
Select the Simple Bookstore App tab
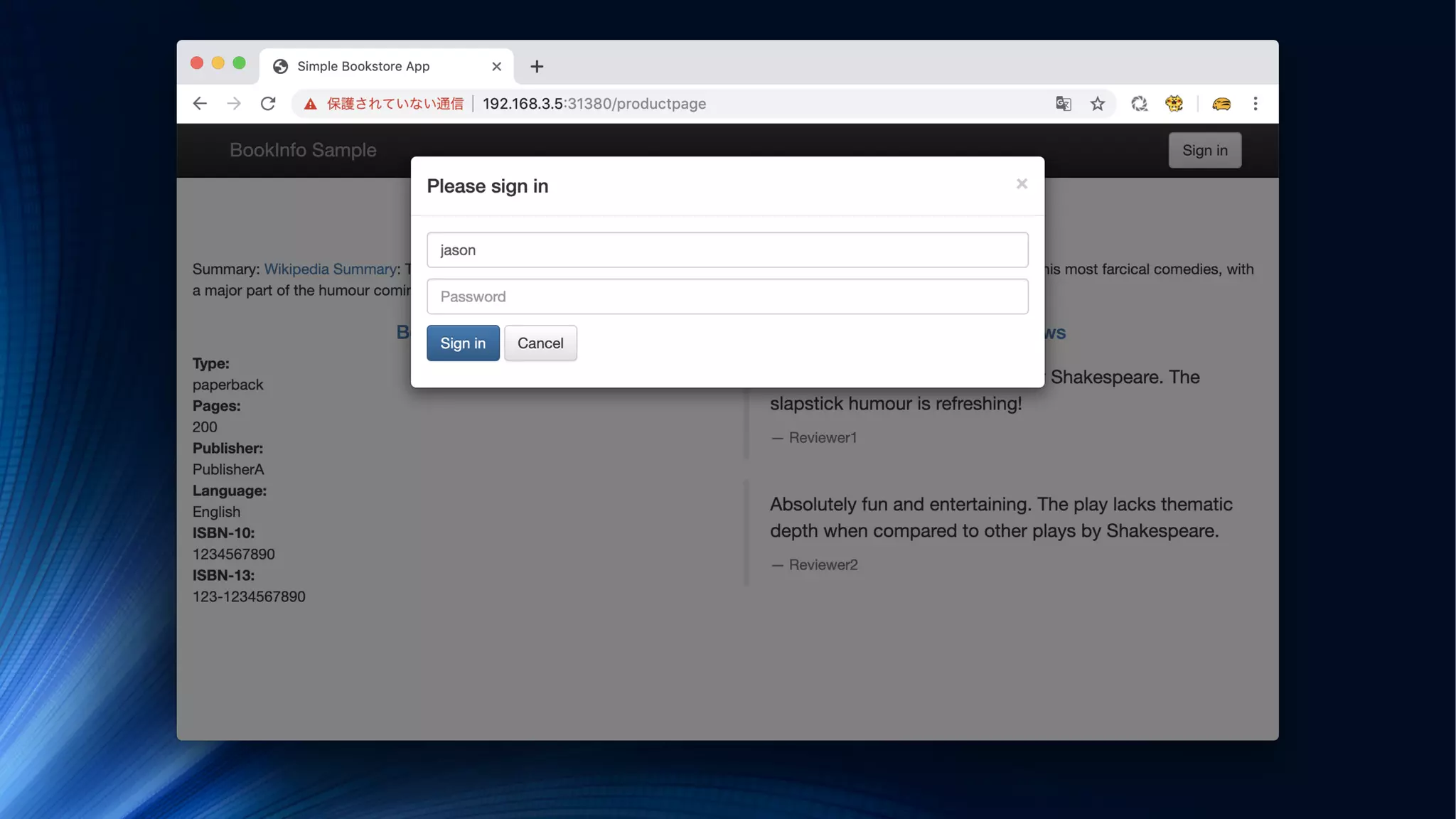(363, 66)
